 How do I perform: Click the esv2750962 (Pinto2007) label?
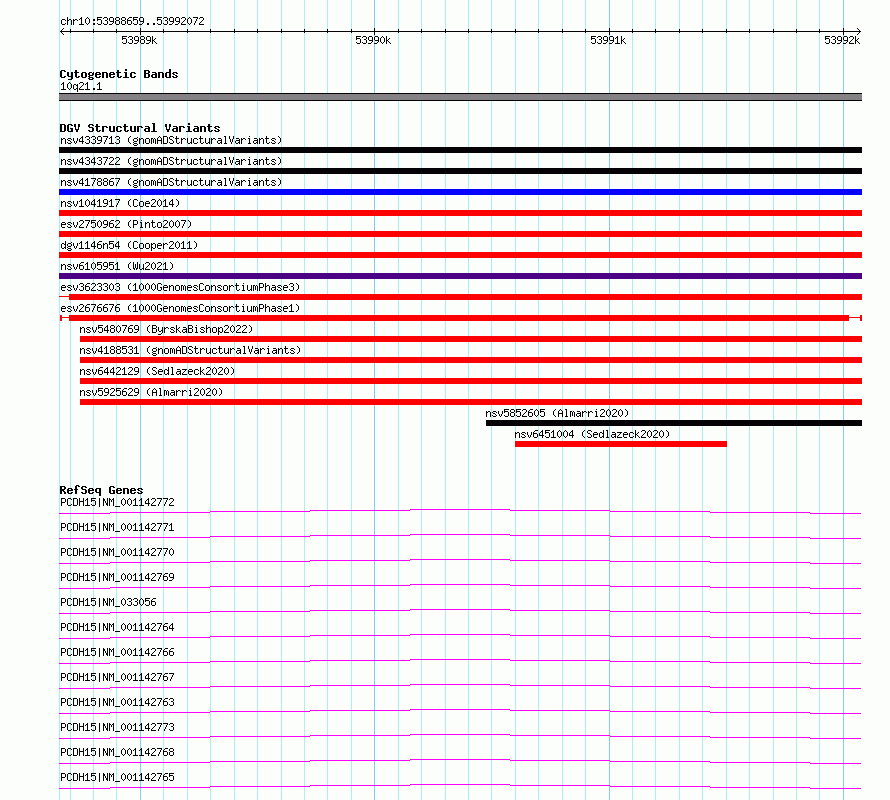126,224
